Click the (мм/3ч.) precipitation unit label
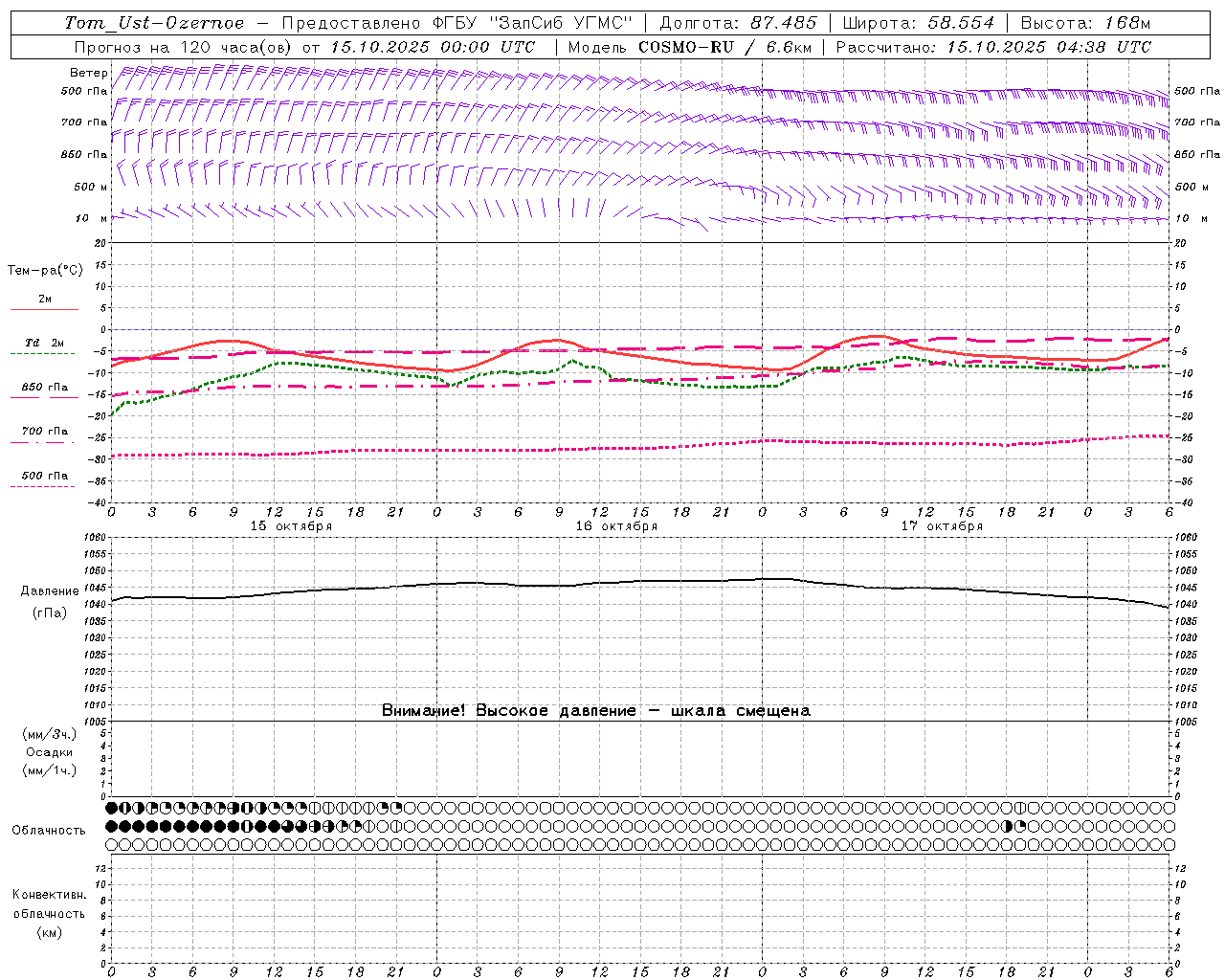1225x980 pixels. [x=50, y=734]
